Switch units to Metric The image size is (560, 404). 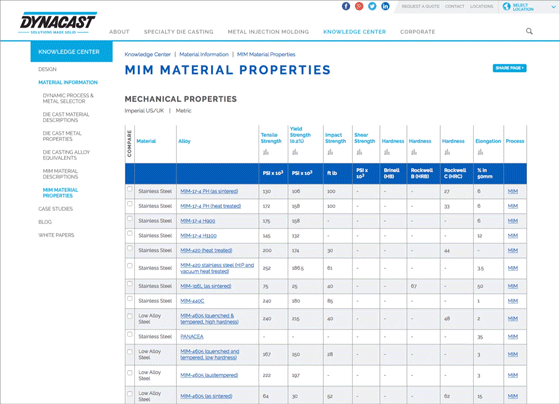click(183, 111)
